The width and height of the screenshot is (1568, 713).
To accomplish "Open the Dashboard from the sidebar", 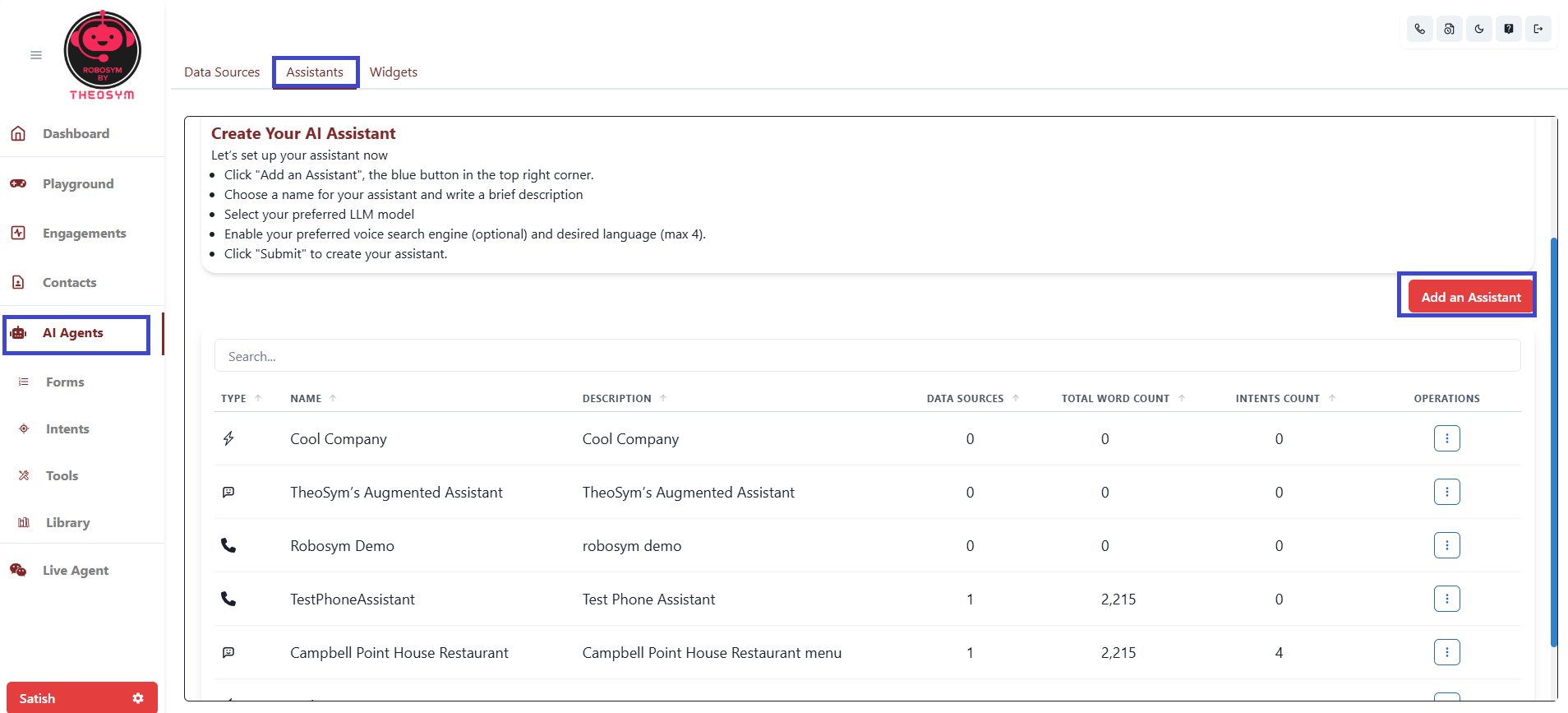I will [x=76, y=133].
